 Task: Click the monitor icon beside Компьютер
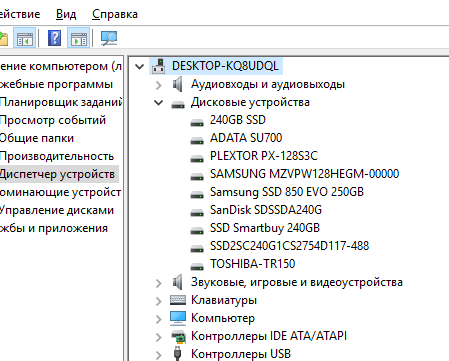click(x=178, y=318)
